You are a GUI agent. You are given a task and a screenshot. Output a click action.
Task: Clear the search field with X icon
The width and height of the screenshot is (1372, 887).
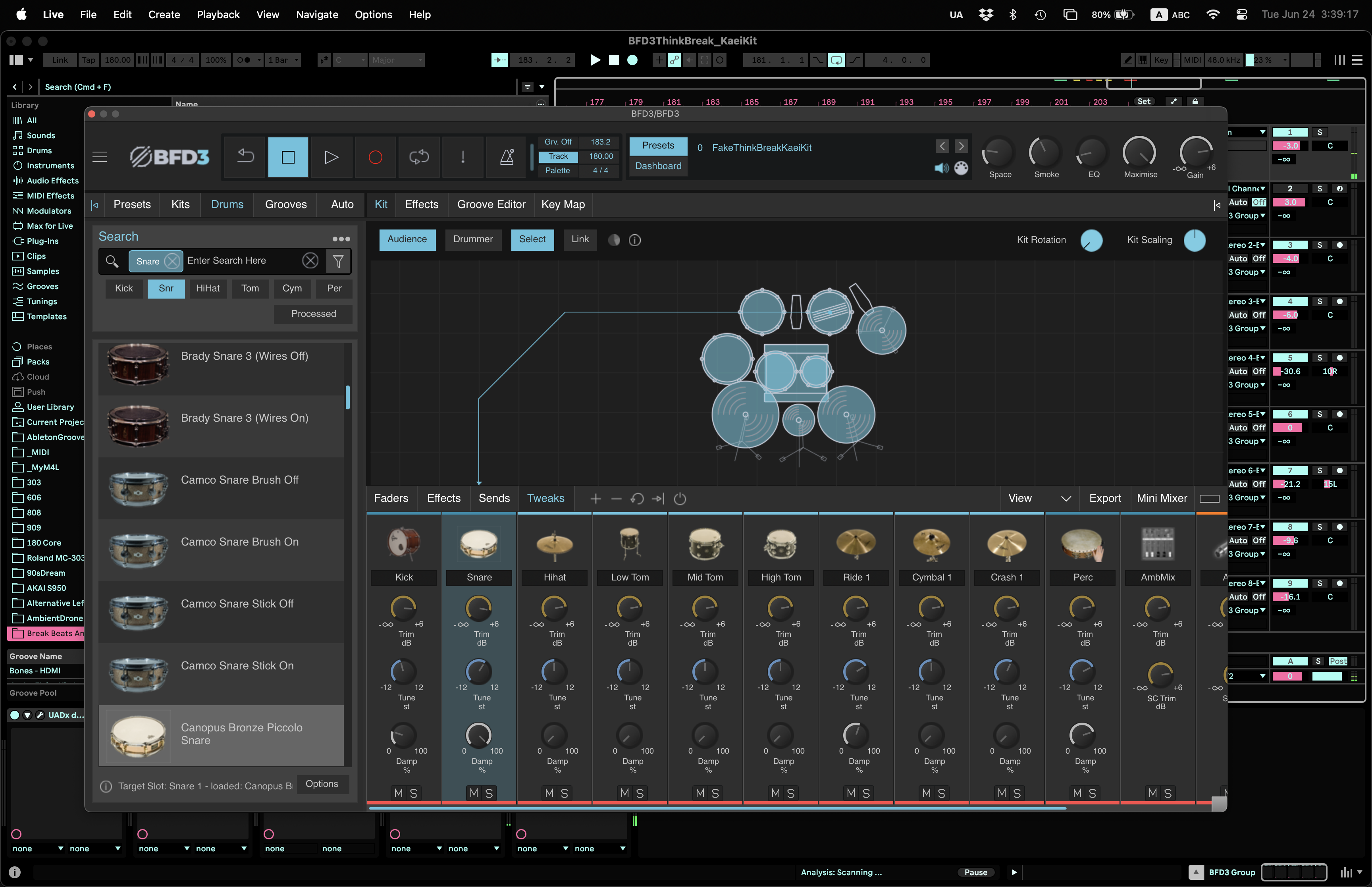[310, 261]
